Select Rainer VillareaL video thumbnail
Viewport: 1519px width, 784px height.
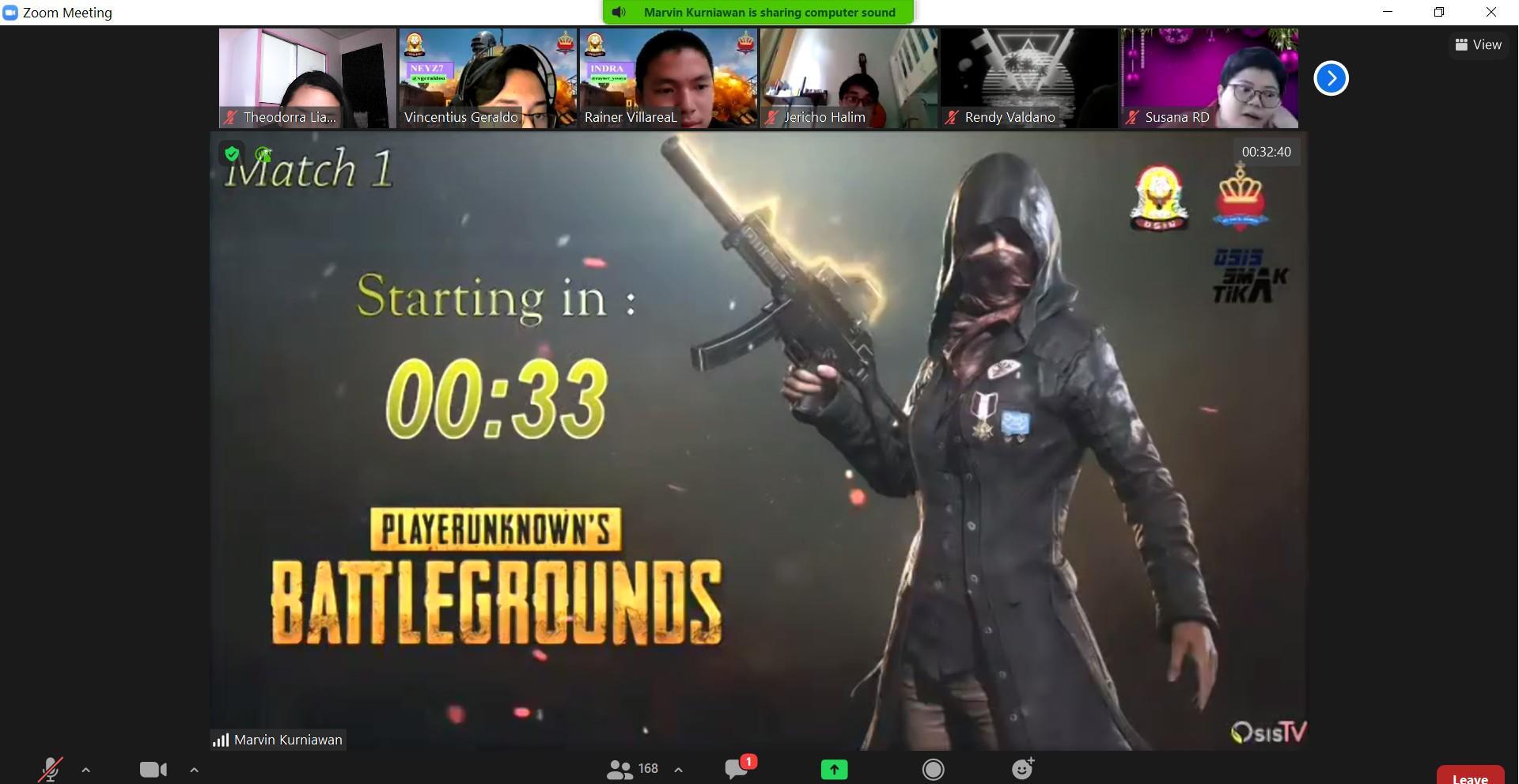click(x=669, y=78)
